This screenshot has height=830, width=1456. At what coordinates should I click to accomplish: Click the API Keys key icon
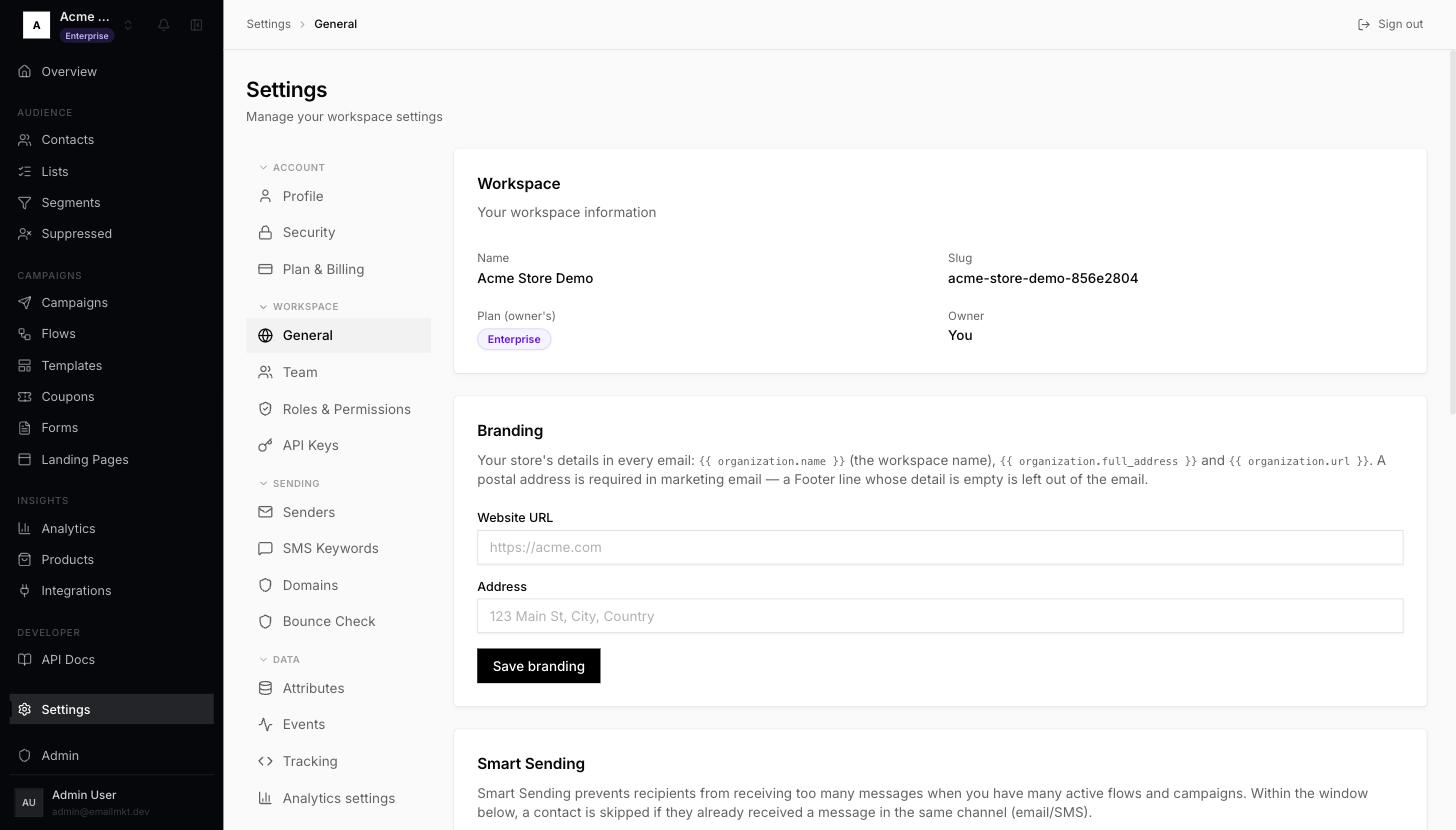point(265,446)
